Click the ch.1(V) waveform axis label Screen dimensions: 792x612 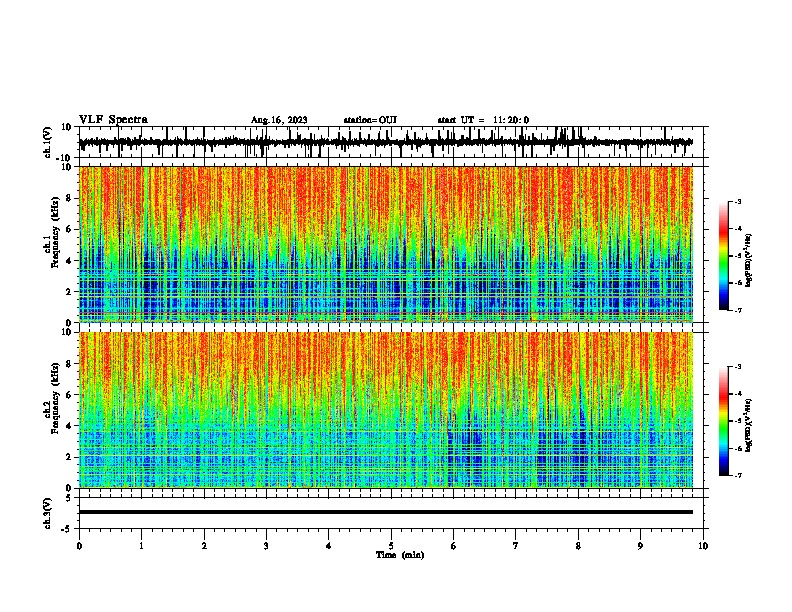(48, 142)
